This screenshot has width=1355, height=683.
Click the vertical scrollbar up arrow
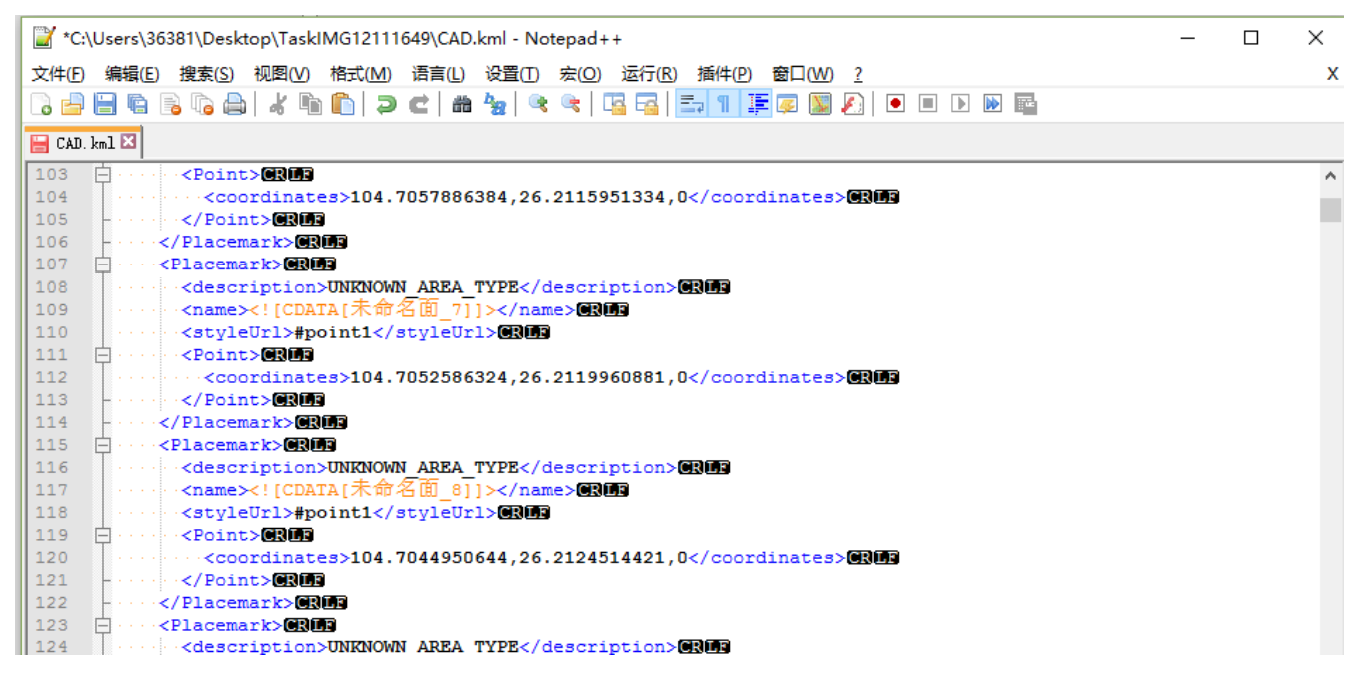point(1330,176)
